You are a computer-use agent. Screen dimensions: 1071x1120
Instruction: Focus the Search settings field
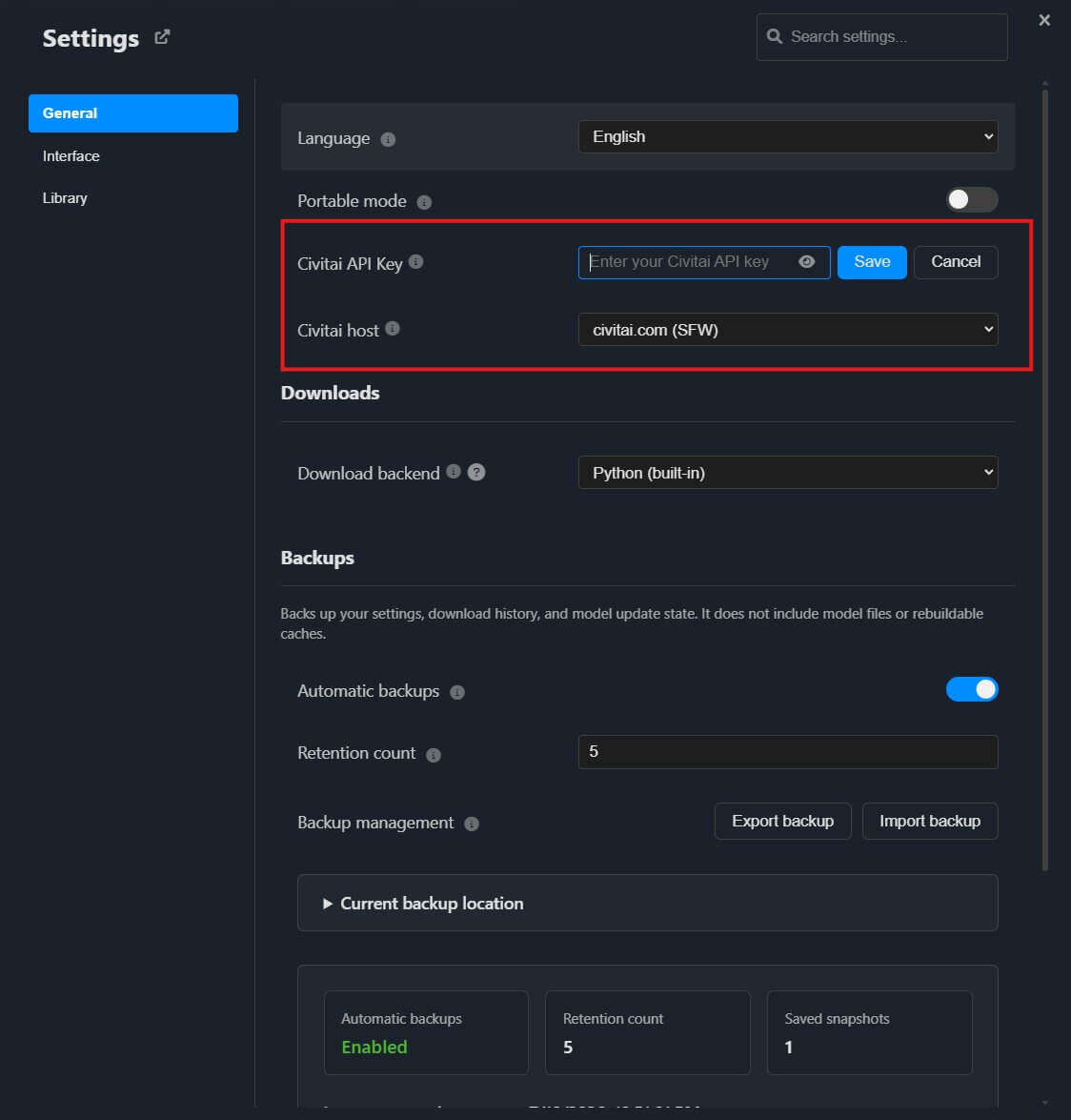[x=881, y=36]
